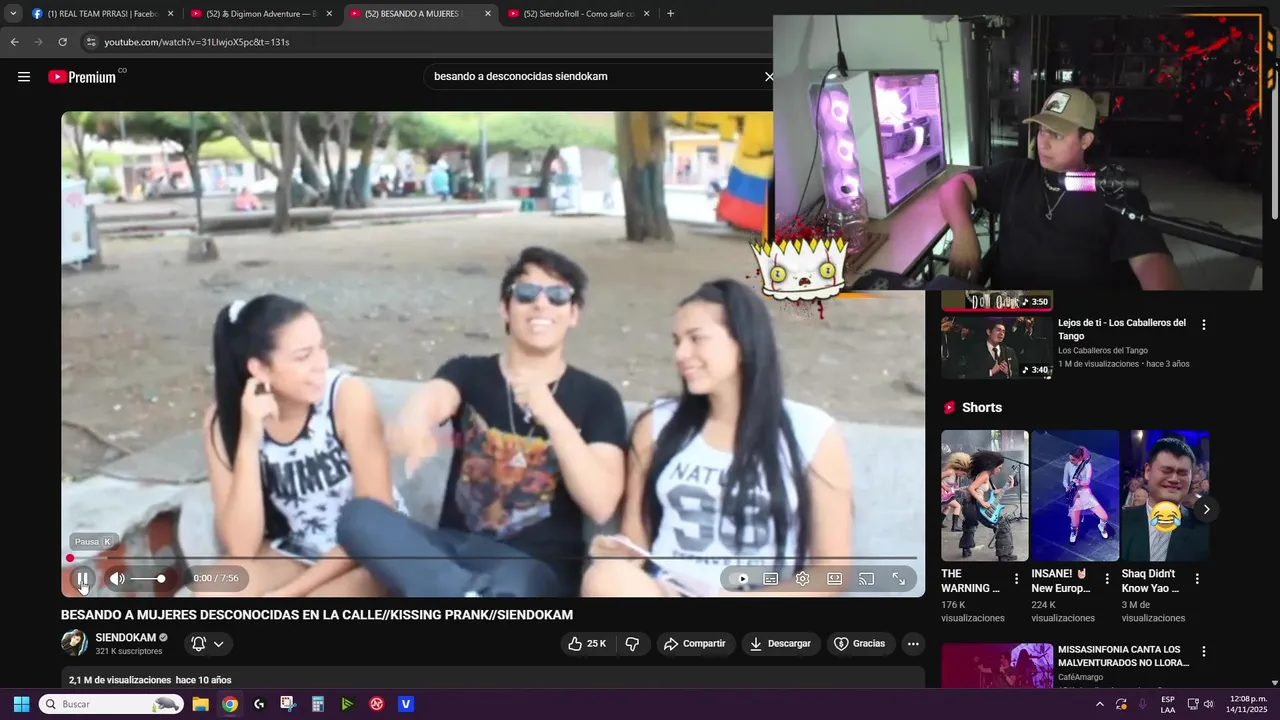Image resolution: width=1280 pixels, height=720 pixels.
Task: Open the Snipping Tool taskbar icon
Action: point(288,704)
